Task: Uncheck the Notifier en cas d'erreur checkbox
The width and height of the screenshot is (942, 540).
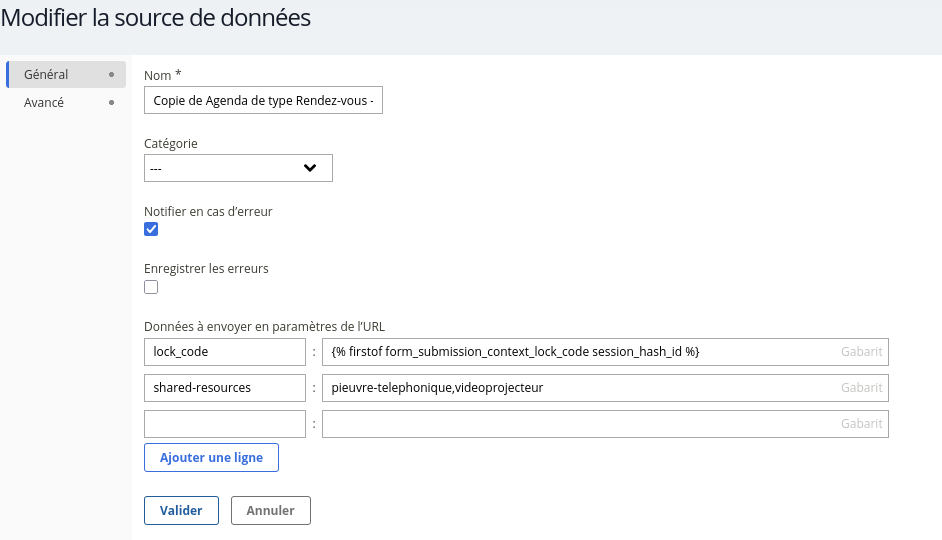Action: tap(151, 230)
